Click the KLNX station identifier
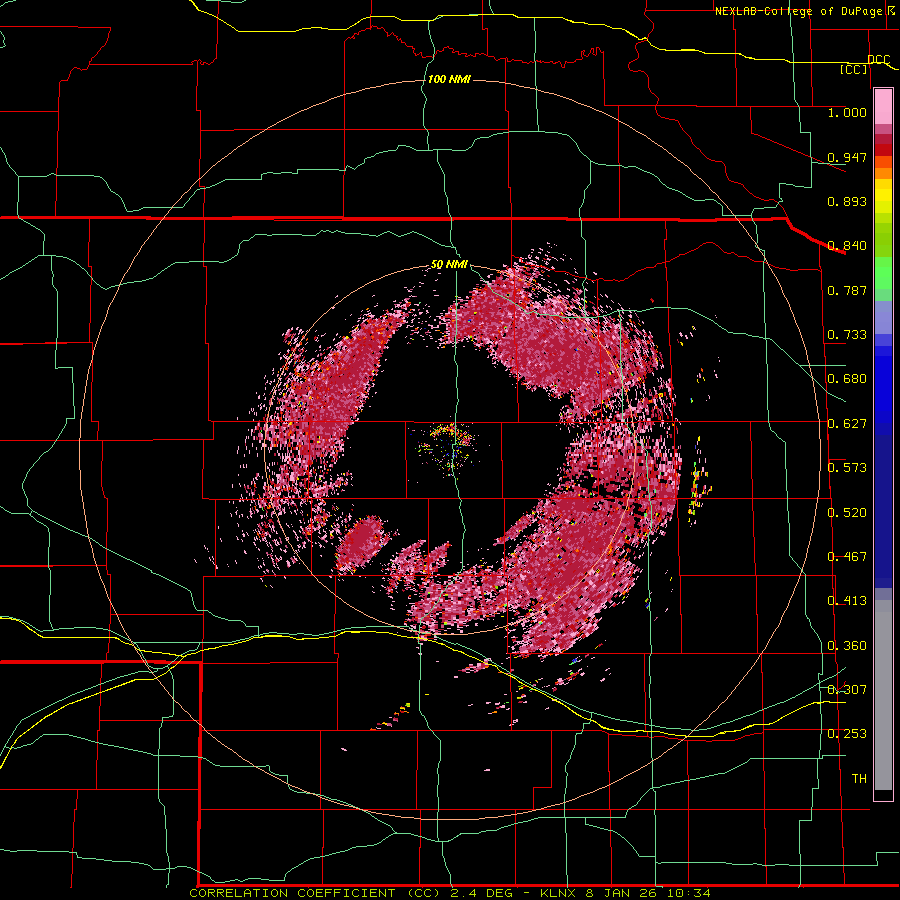The image size is (900, 900). point(560,893)
